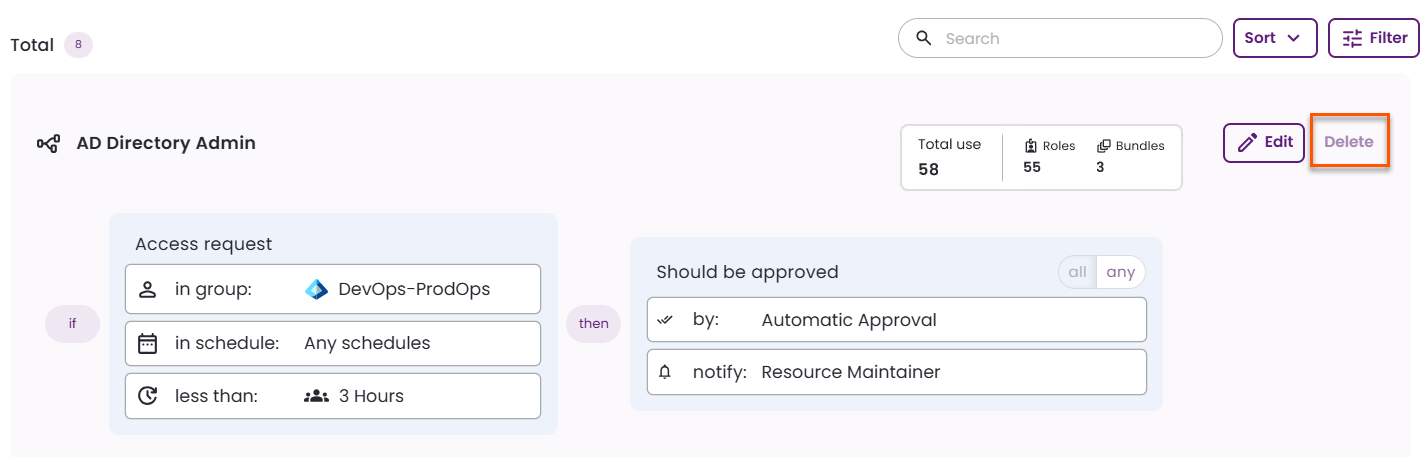Viewport: 1428px width, 457px height.
Task: Click the Roles clipboard icon
Action: (1031, 146)
